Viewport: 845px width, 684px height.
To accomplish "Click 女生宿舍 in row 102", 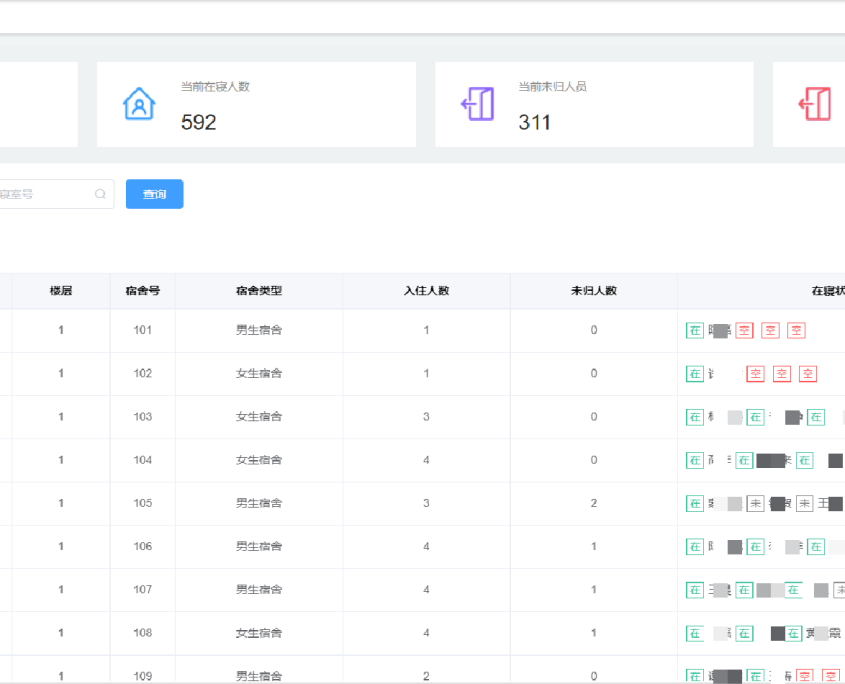I will coord(259,373).
